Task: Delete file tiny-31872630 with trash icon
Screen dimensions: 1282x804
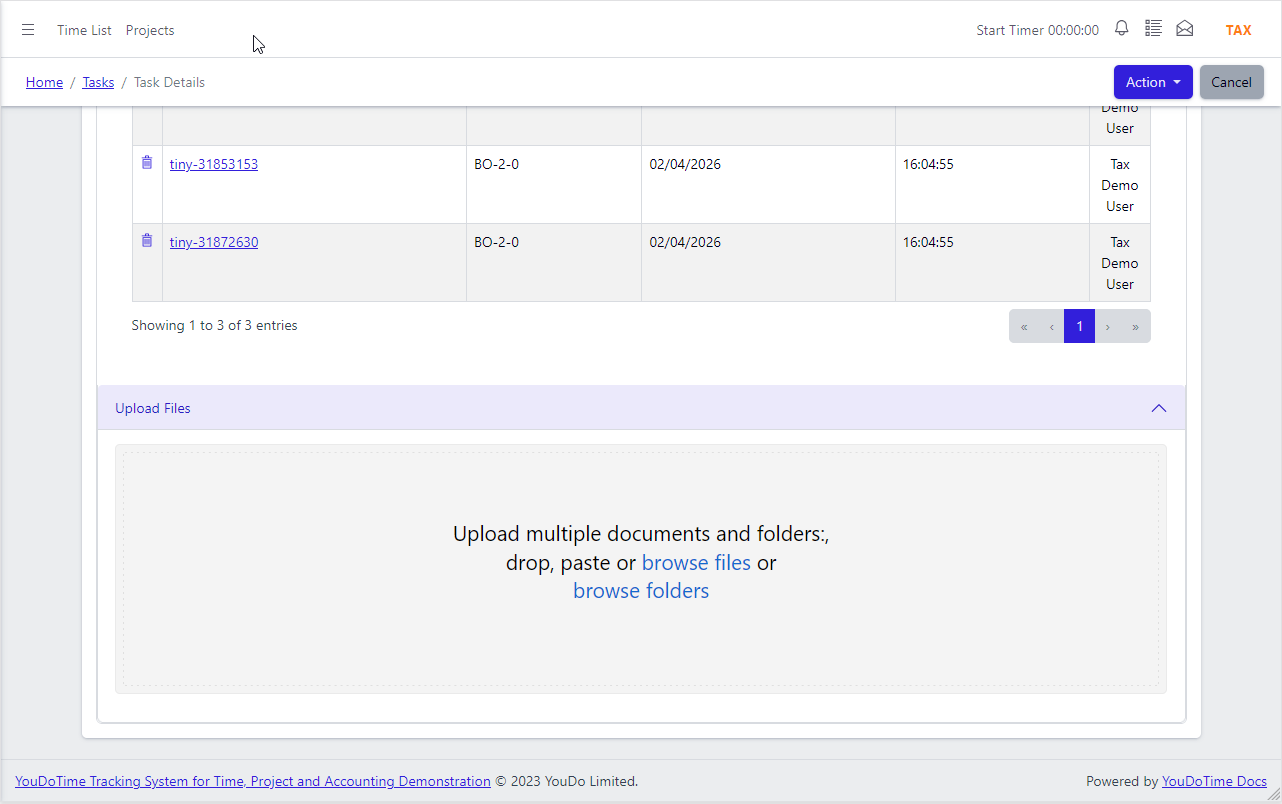Action: (147, 240)
